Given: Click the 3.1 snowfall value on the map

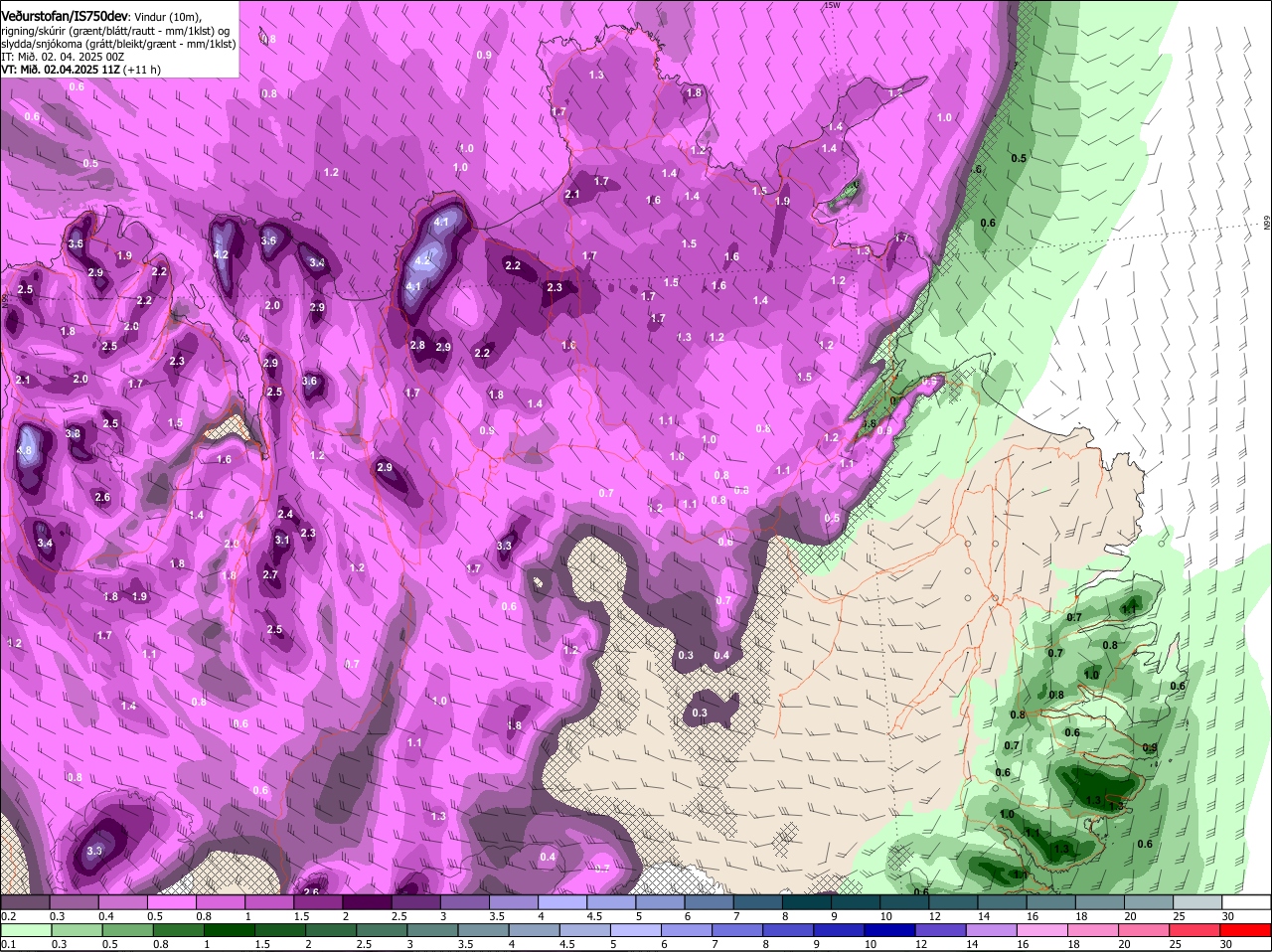Looking at the screenshot, I should click(282, 540).
